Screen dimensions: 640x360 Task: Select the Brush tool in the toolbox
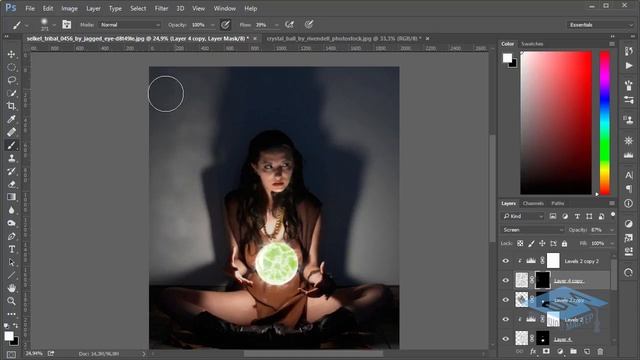pos(11,145)
